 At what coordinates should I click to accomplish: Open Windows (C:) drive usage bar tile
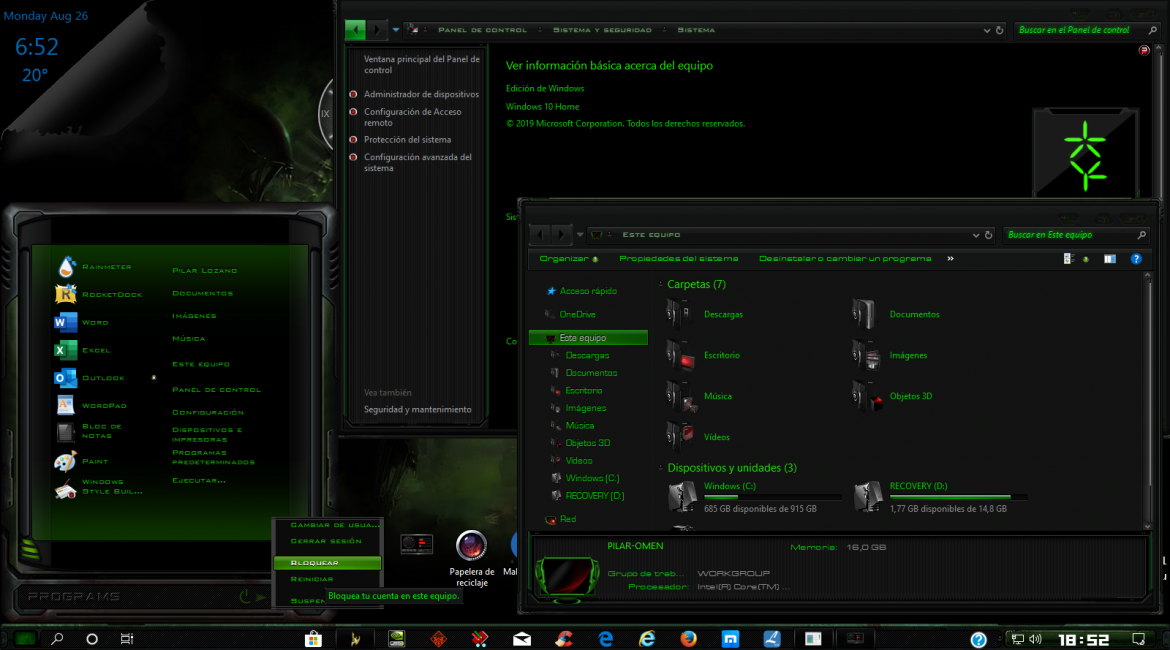point(755,497)
